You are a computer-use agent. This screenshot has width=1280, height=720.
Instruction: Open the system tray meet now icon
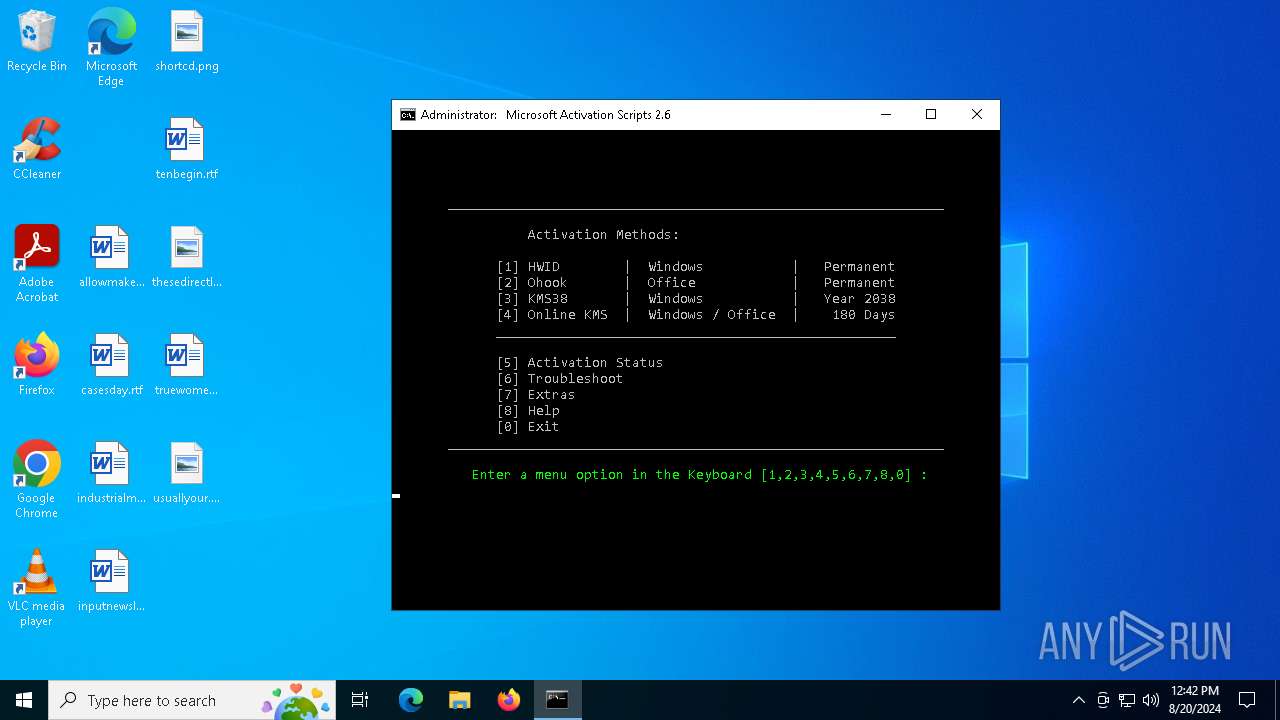[1103, 700]
